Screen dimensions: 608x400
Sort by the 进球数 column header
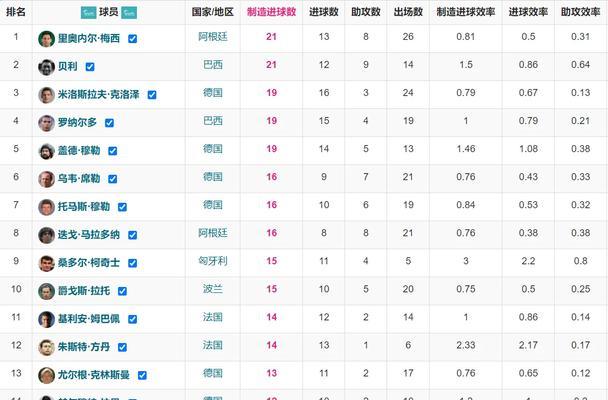point(324,12)
